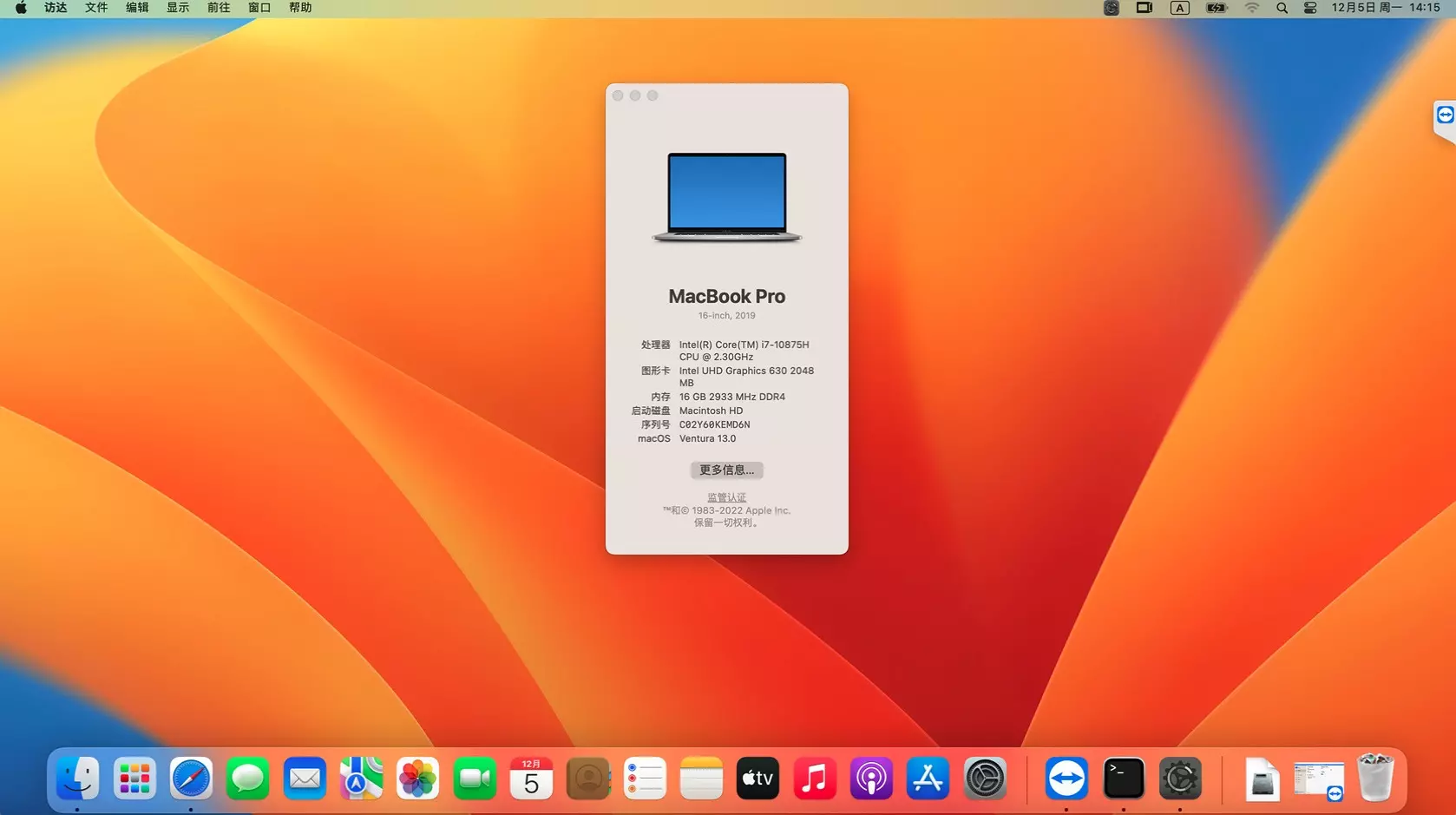Screen dimensions: 1456x815
Task: Open the 文件 menu
Action: click(x=96, y=8)
